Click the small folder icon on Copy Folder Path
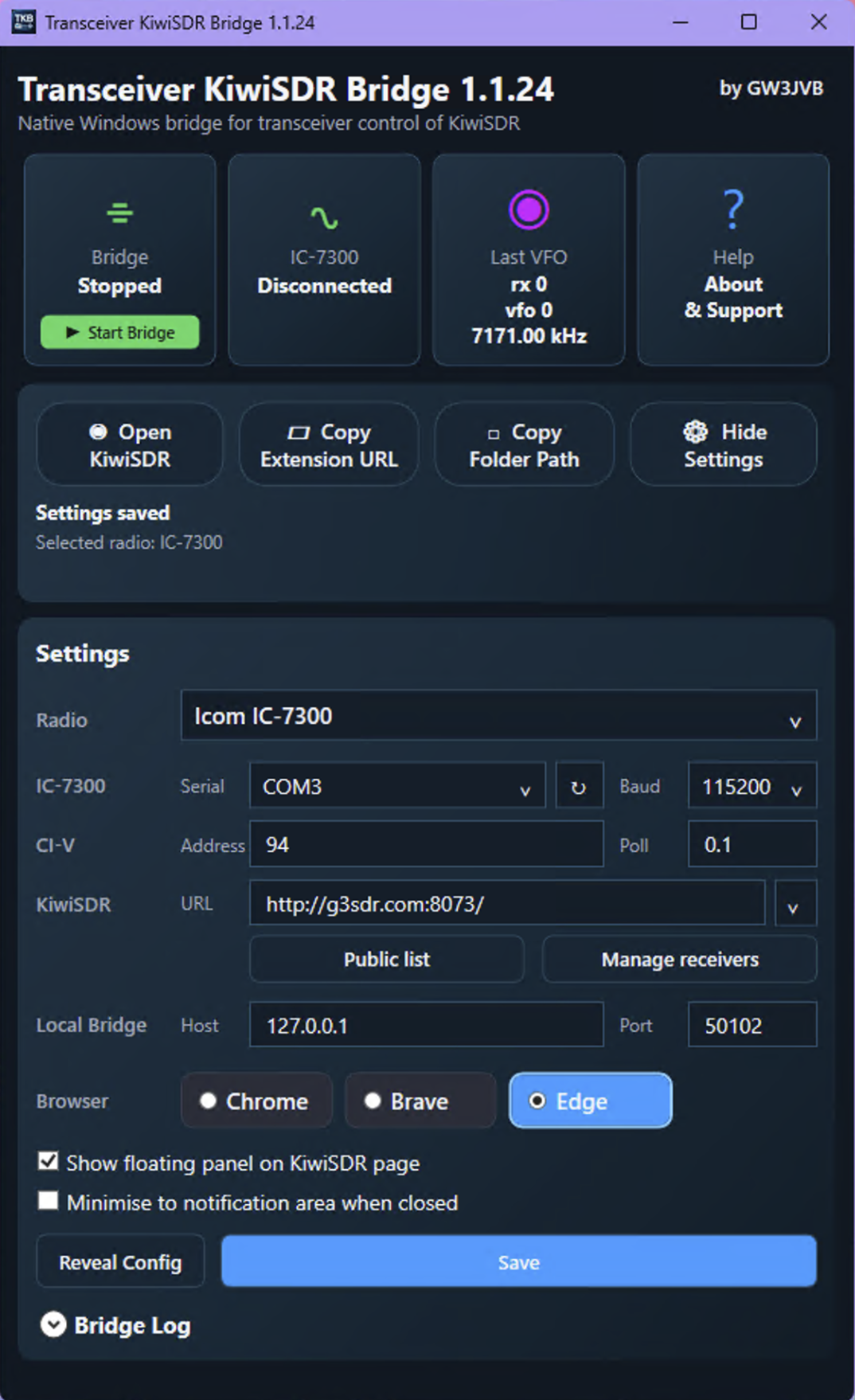Viewport: 855px width, 1400px height. click(x=494, y=434)
